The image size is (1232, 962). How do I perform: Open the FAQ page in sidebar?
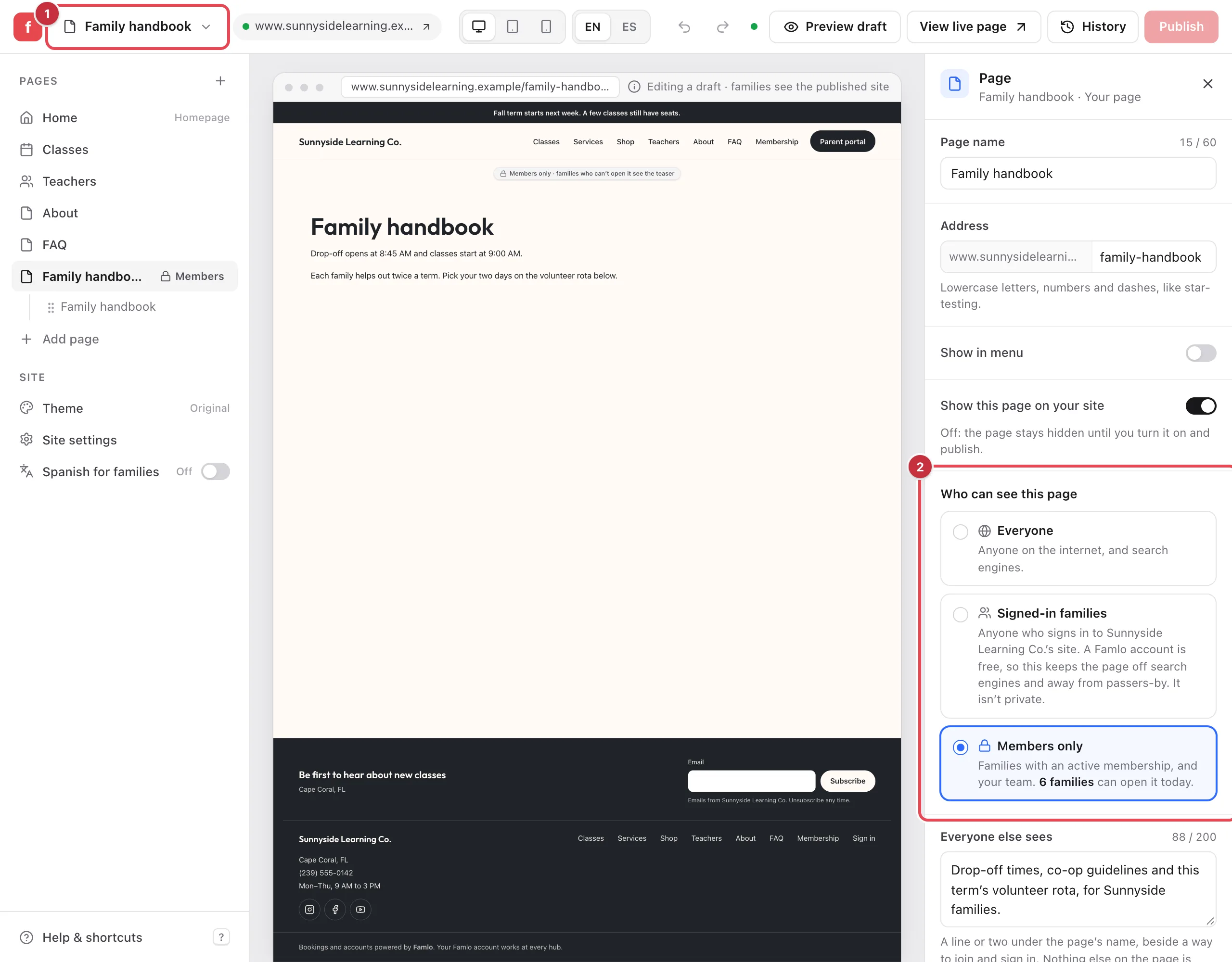tap(125, 245)
